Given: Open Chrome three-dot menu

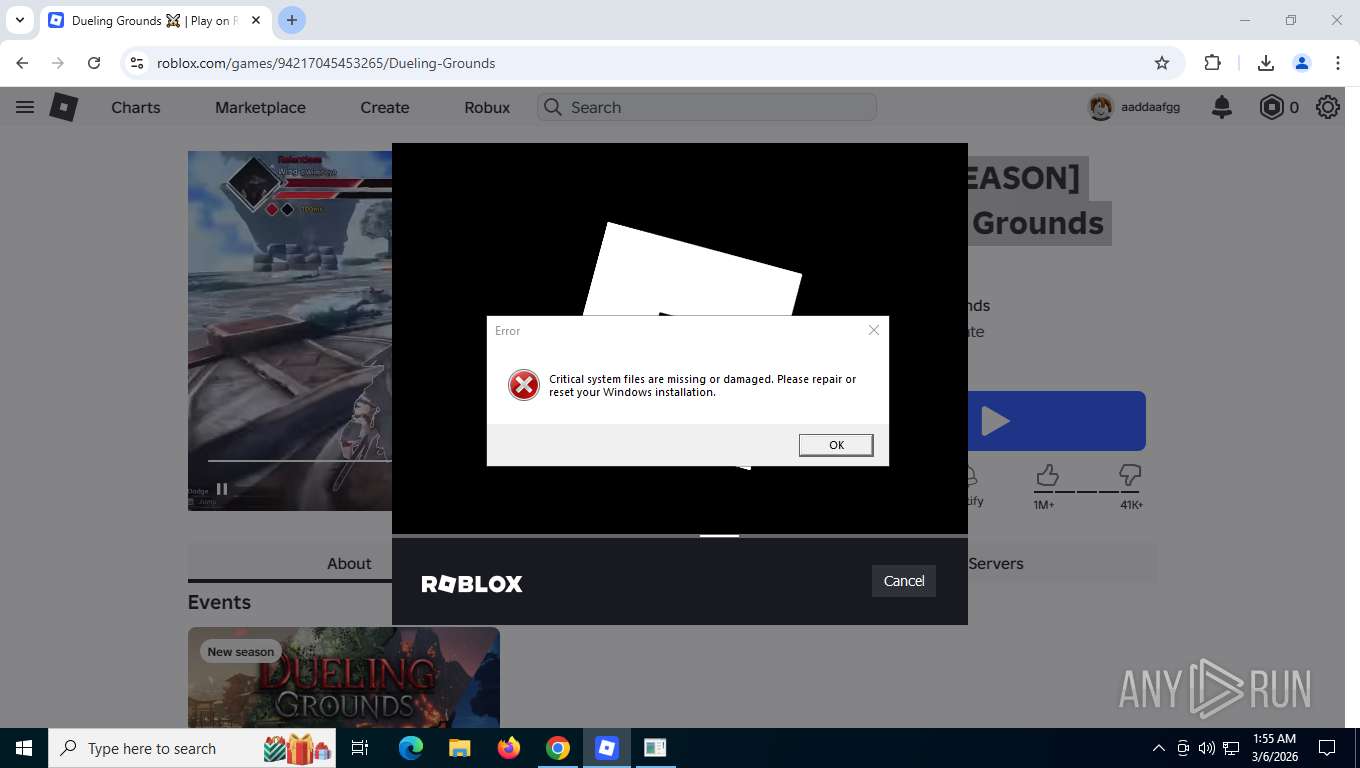Looking at the screenshot, I should click(x=1338, y=63).
